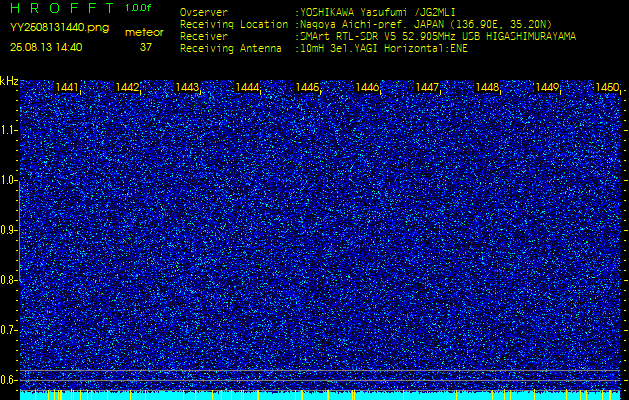
Task: Click the 1443 time marker
Action: [187, 87]
